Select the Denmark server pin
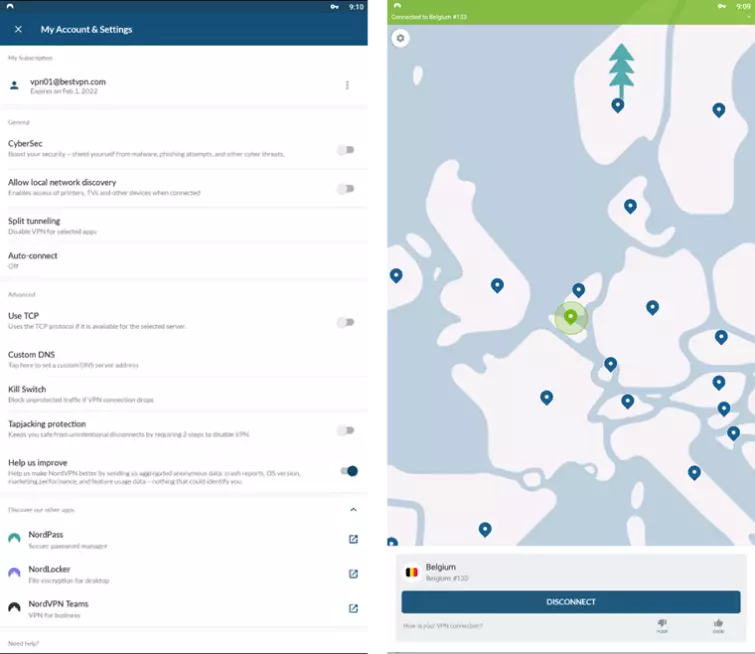This screenshot has width=755, height=654. click(630, 207)
